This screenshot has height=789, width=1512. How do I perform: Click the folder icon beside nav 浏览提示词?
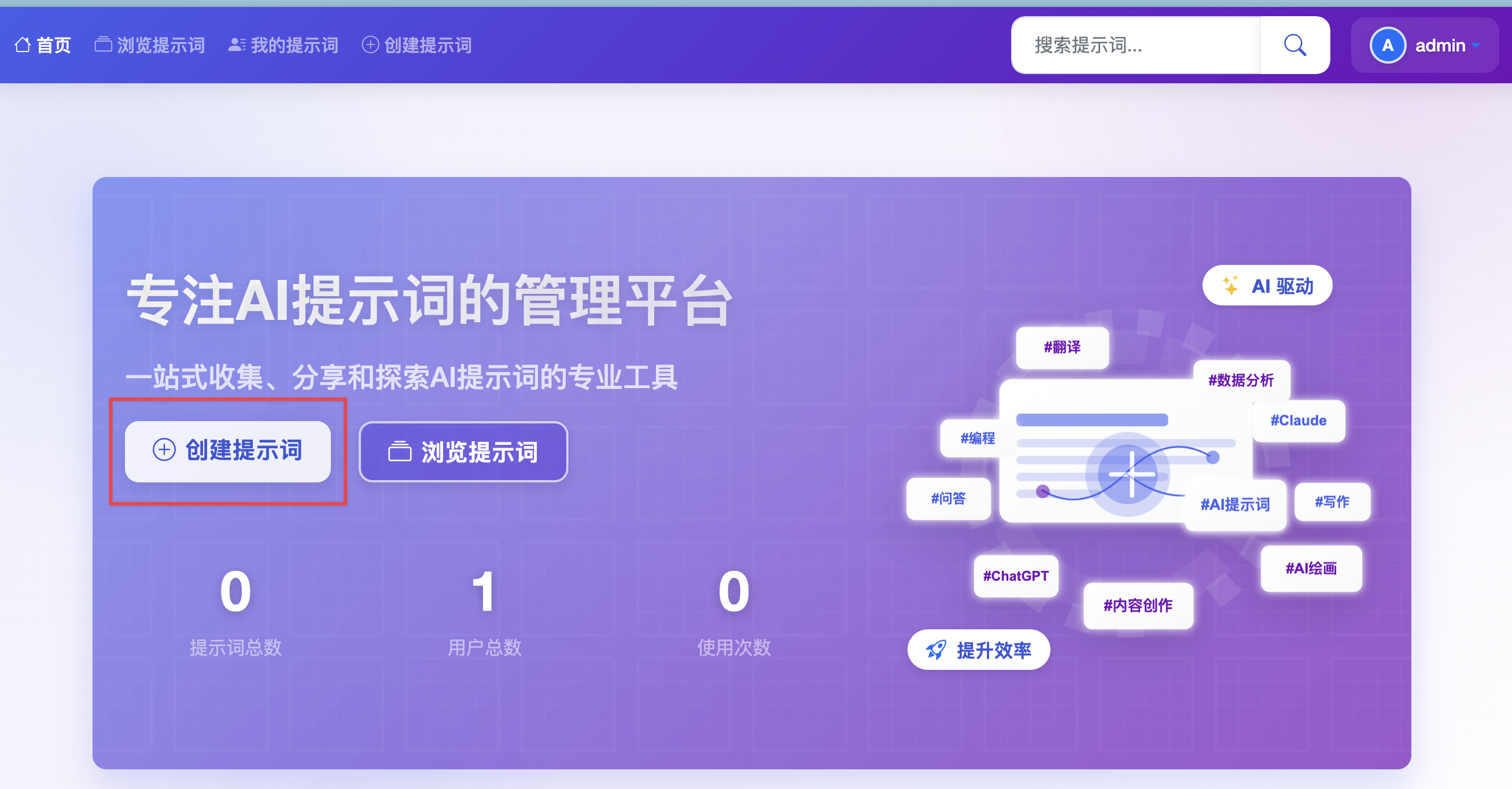104,45
